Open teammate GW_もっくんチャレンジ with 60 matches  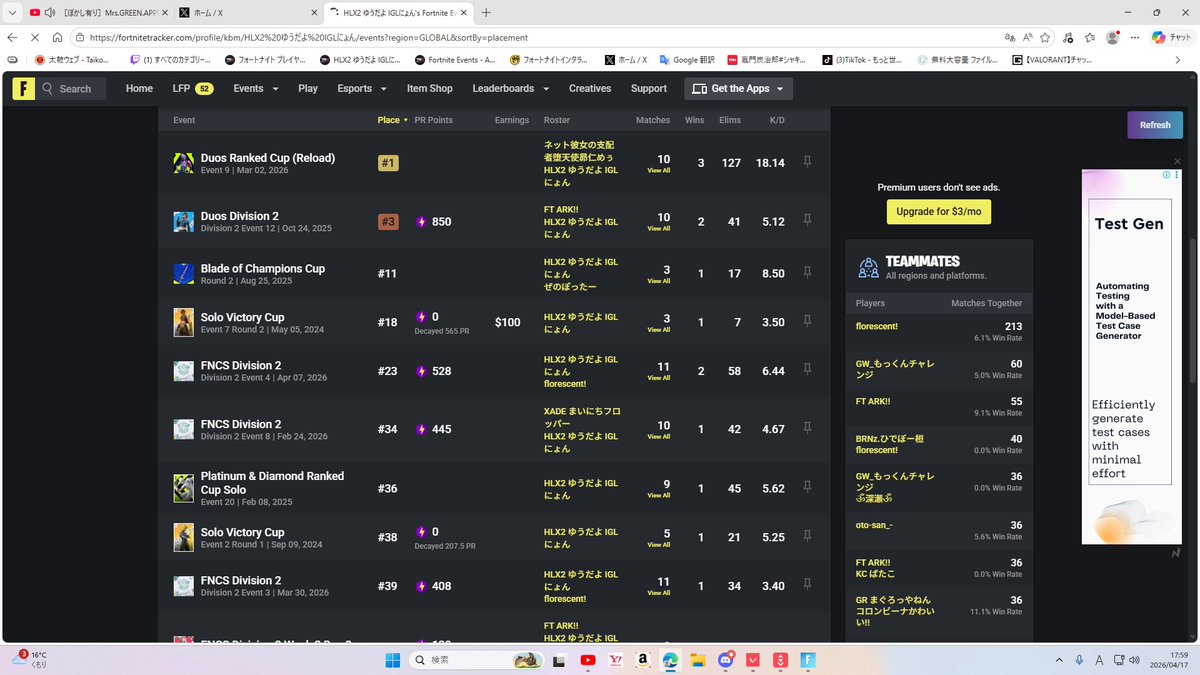[895, 369]
